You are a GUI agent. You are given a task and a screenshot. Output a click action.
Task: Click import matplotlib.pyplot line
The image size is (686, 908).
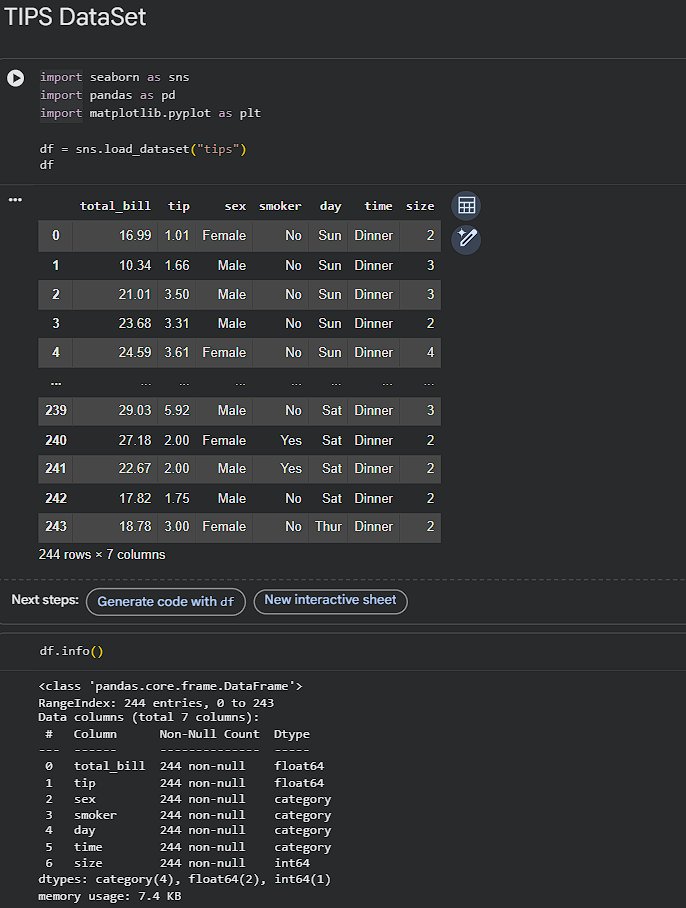click(151, 114)
